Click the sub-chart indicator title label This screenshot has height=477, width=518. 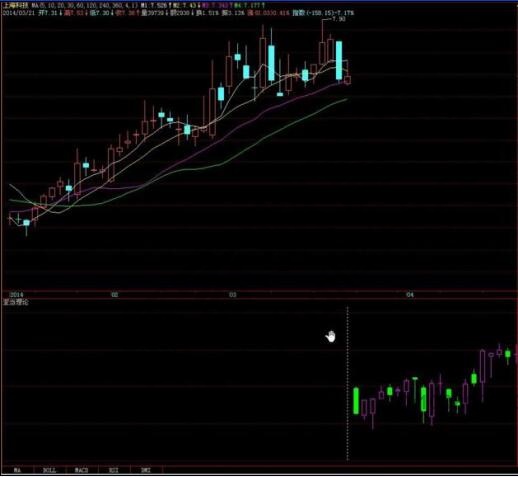click(x=16, y=302)
